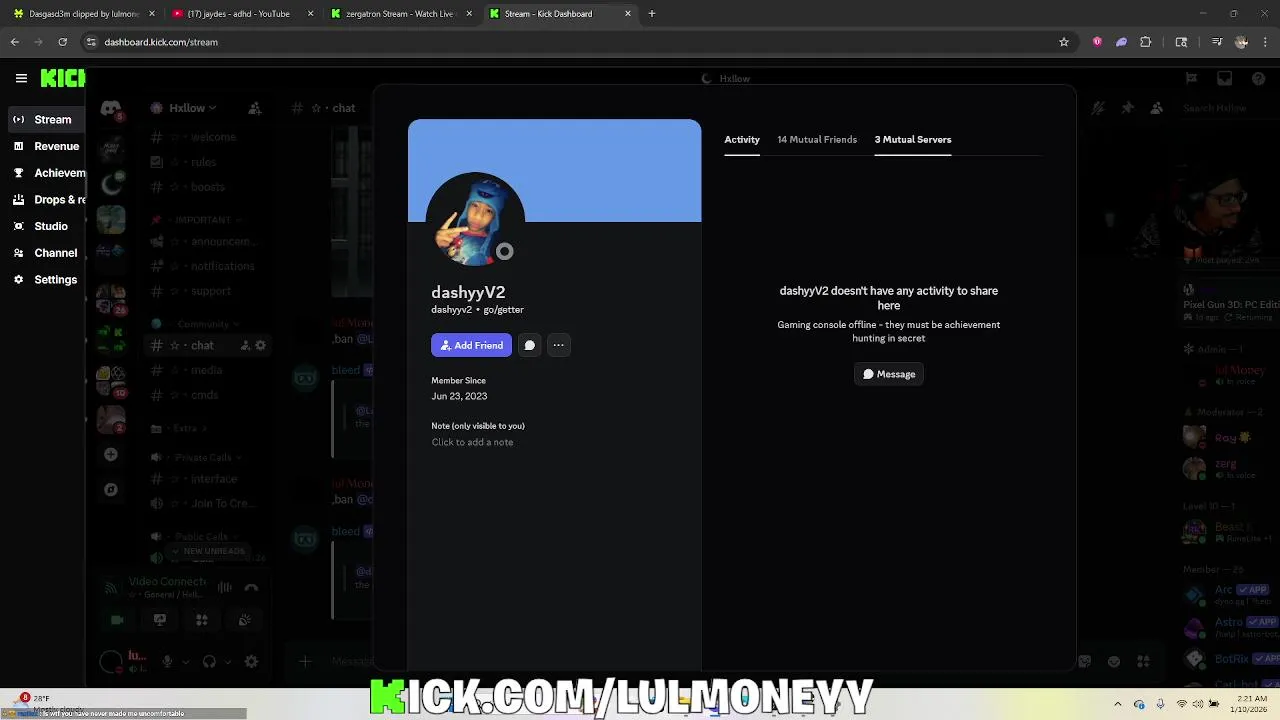Viewport: 1280px width, 720px height.
Task: Open the soundboard icon
Action: [x=245, y=620]
